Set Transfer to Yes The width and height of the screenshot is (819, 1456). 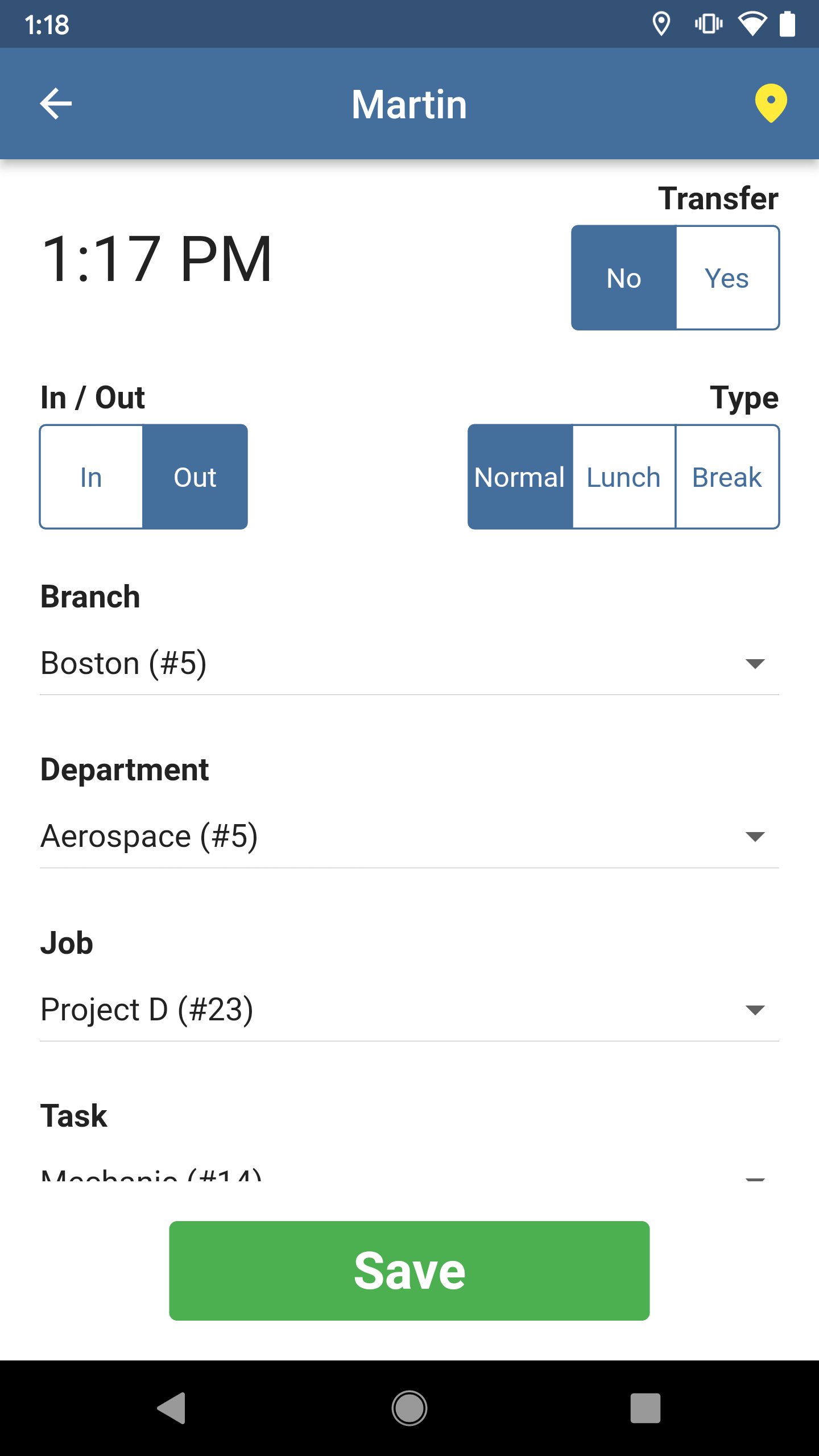pos(727,278)
